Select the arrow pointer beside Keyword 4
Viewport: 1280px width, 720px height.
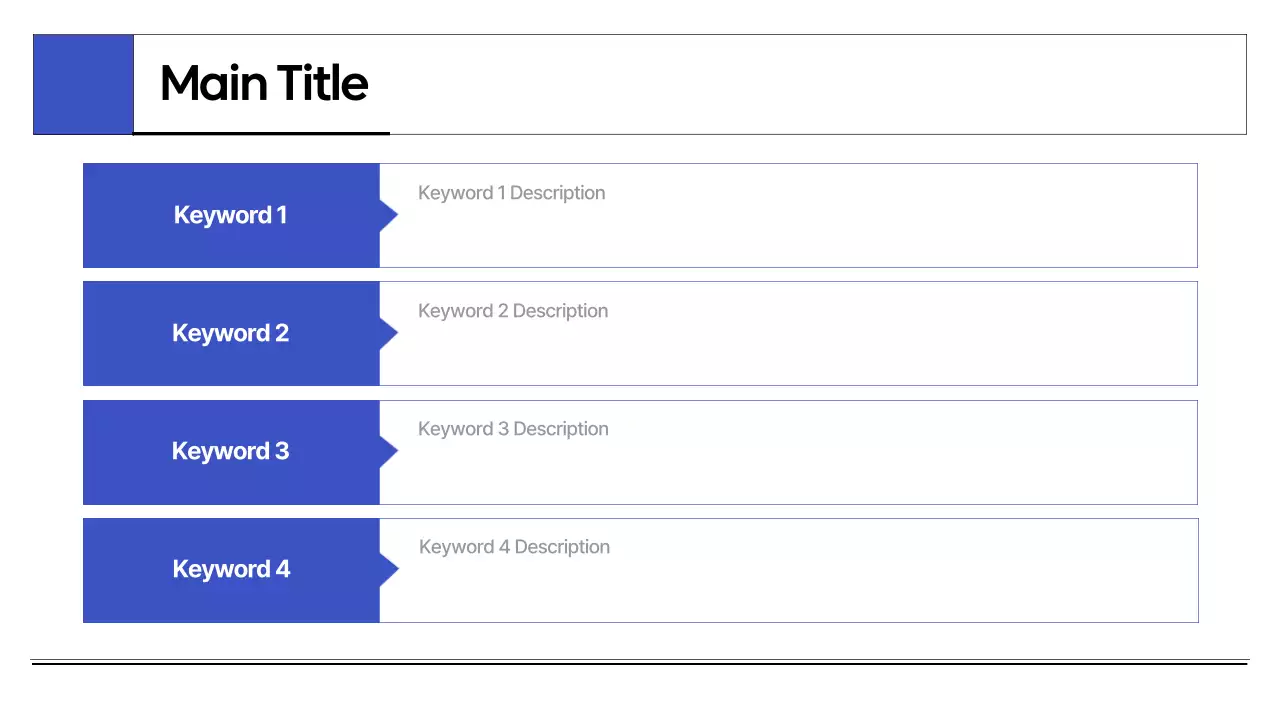tap(389, 569)
